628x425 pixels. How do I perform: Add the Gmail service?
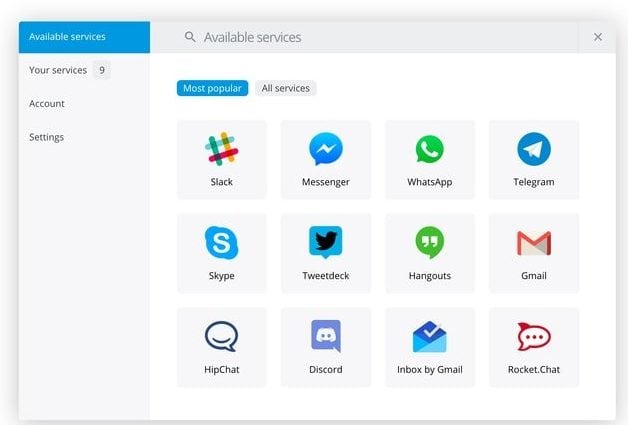click(x=534, y=253)
